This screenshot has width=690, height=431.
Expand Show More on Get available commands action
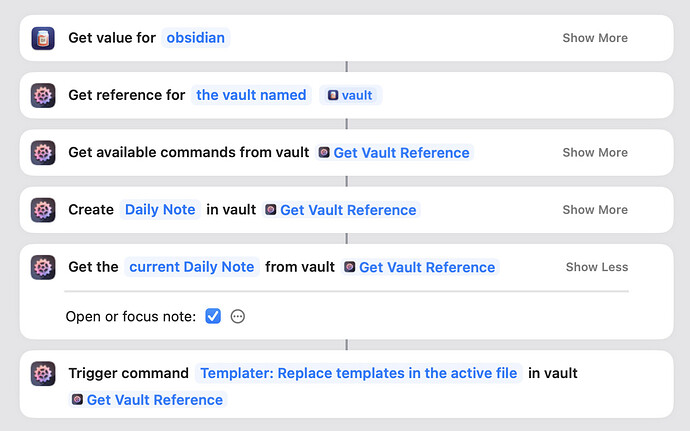pyautogui.click(x=595, y=153)
